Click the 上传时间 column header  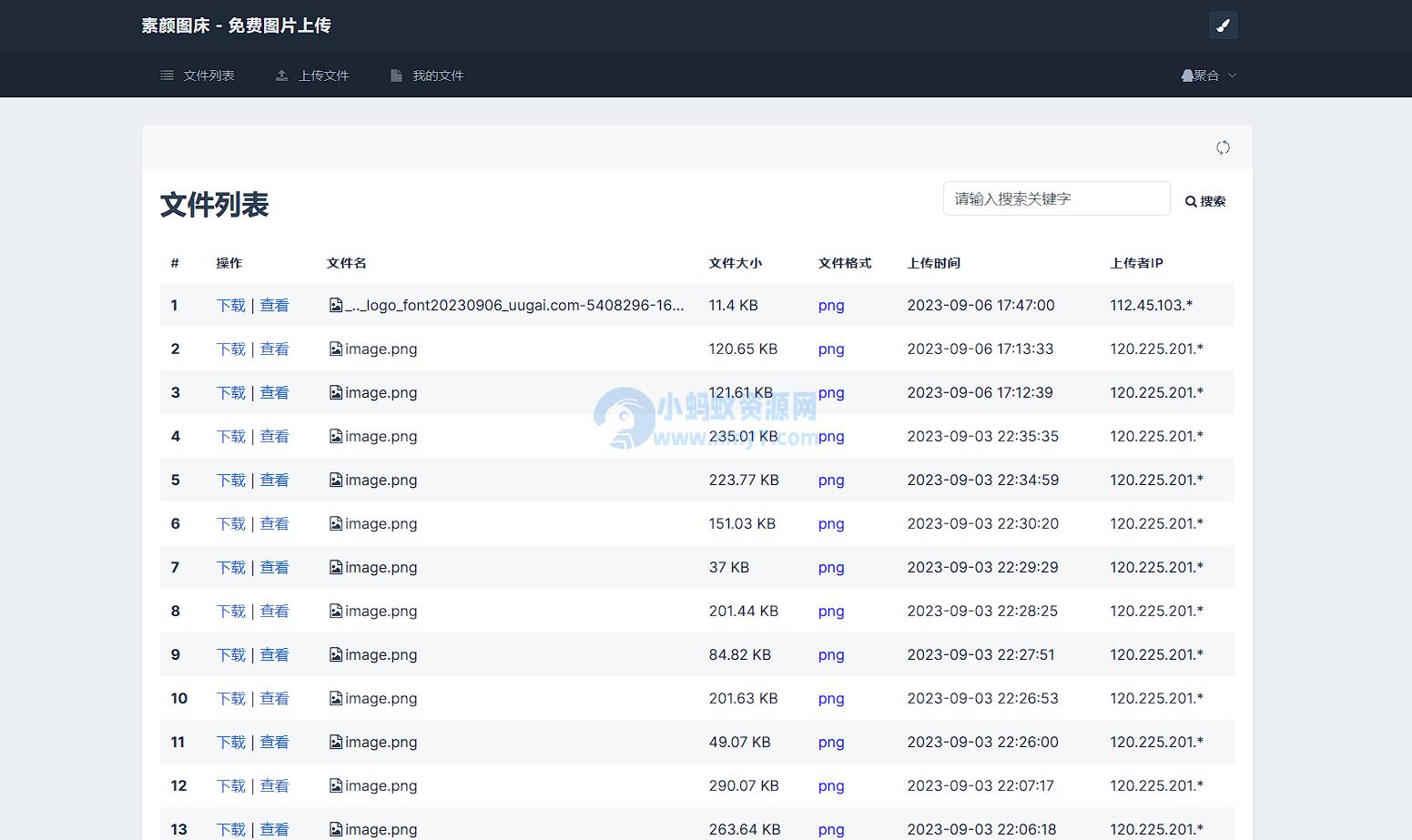pos(933,263)
